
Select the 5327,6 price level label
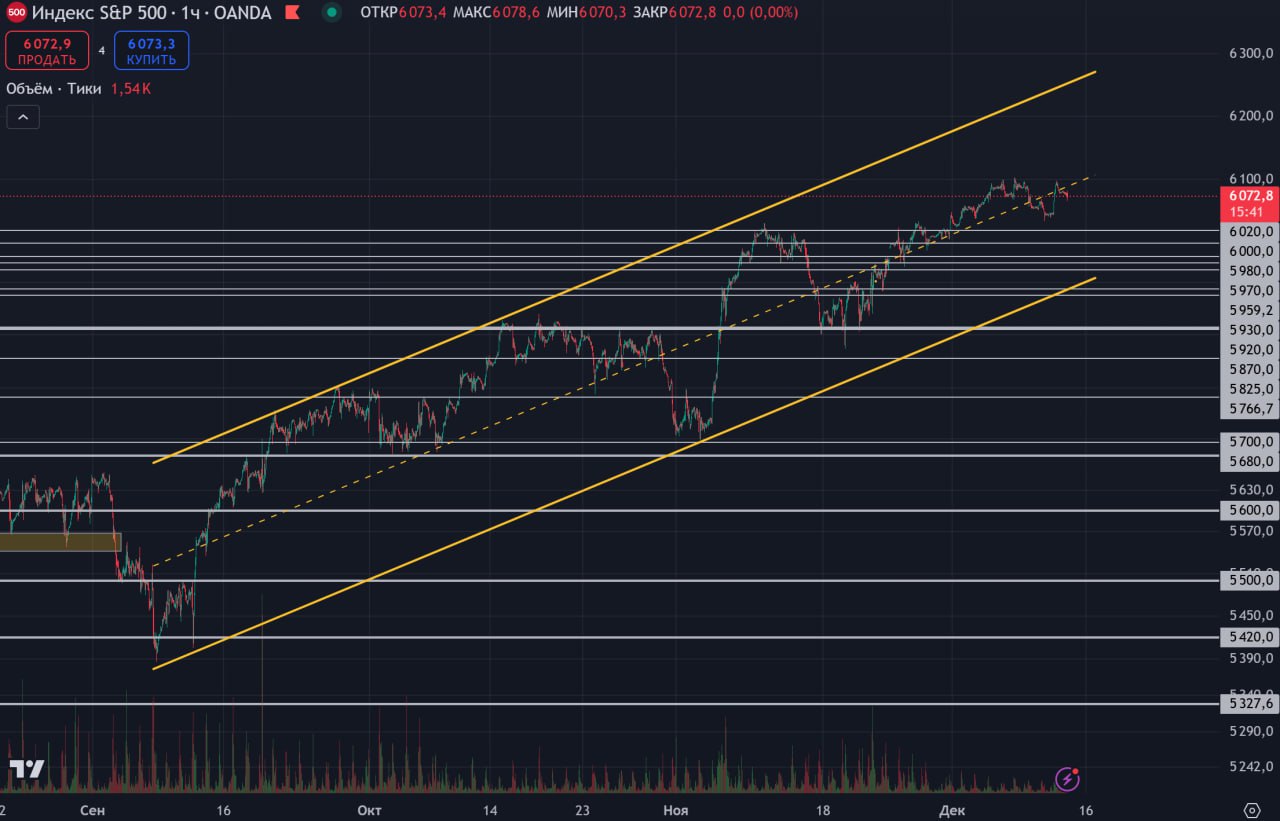[1250, 704]
